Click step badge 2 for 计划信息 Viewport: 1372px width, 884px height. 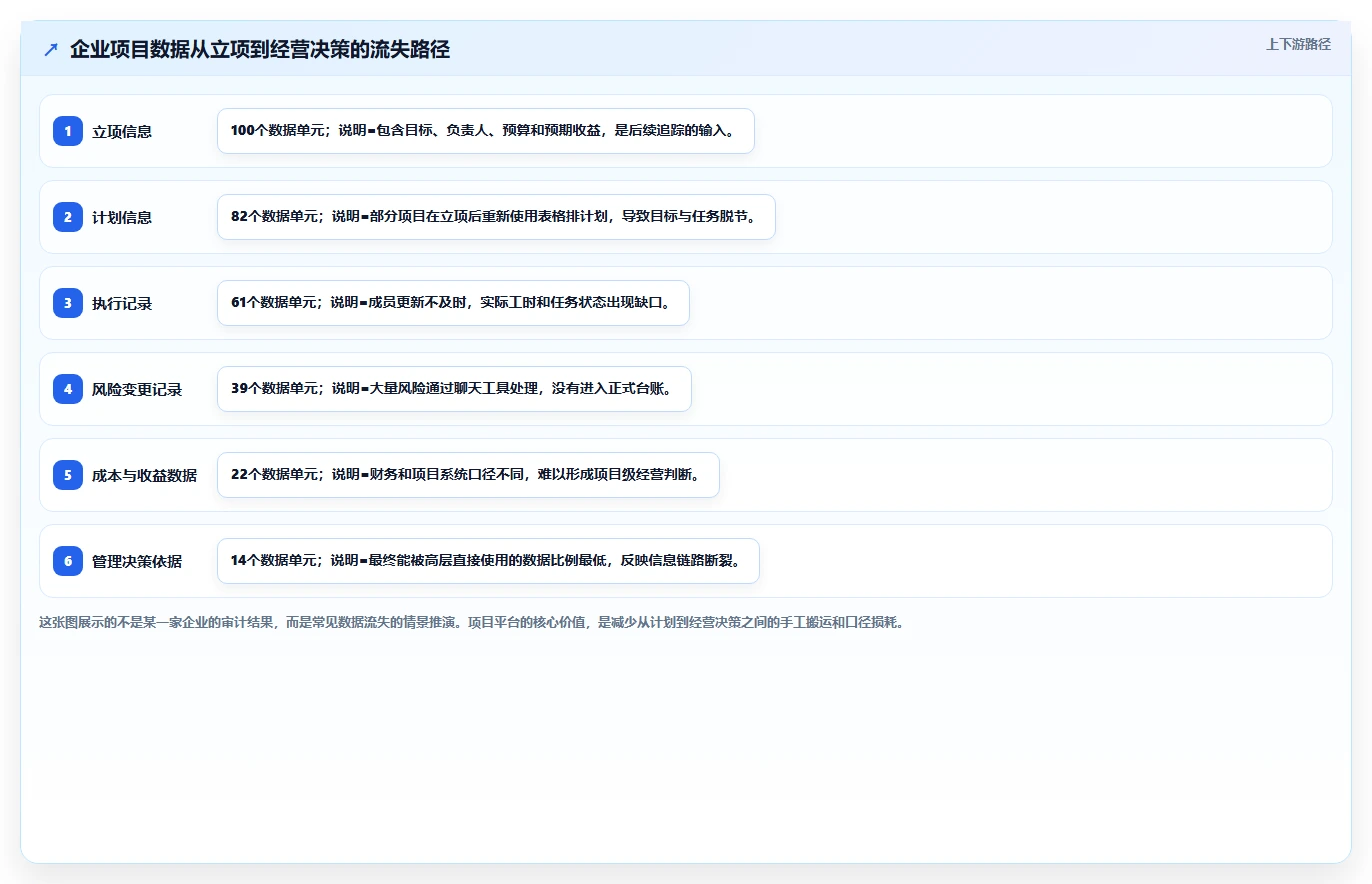click(x=68, y=217)
